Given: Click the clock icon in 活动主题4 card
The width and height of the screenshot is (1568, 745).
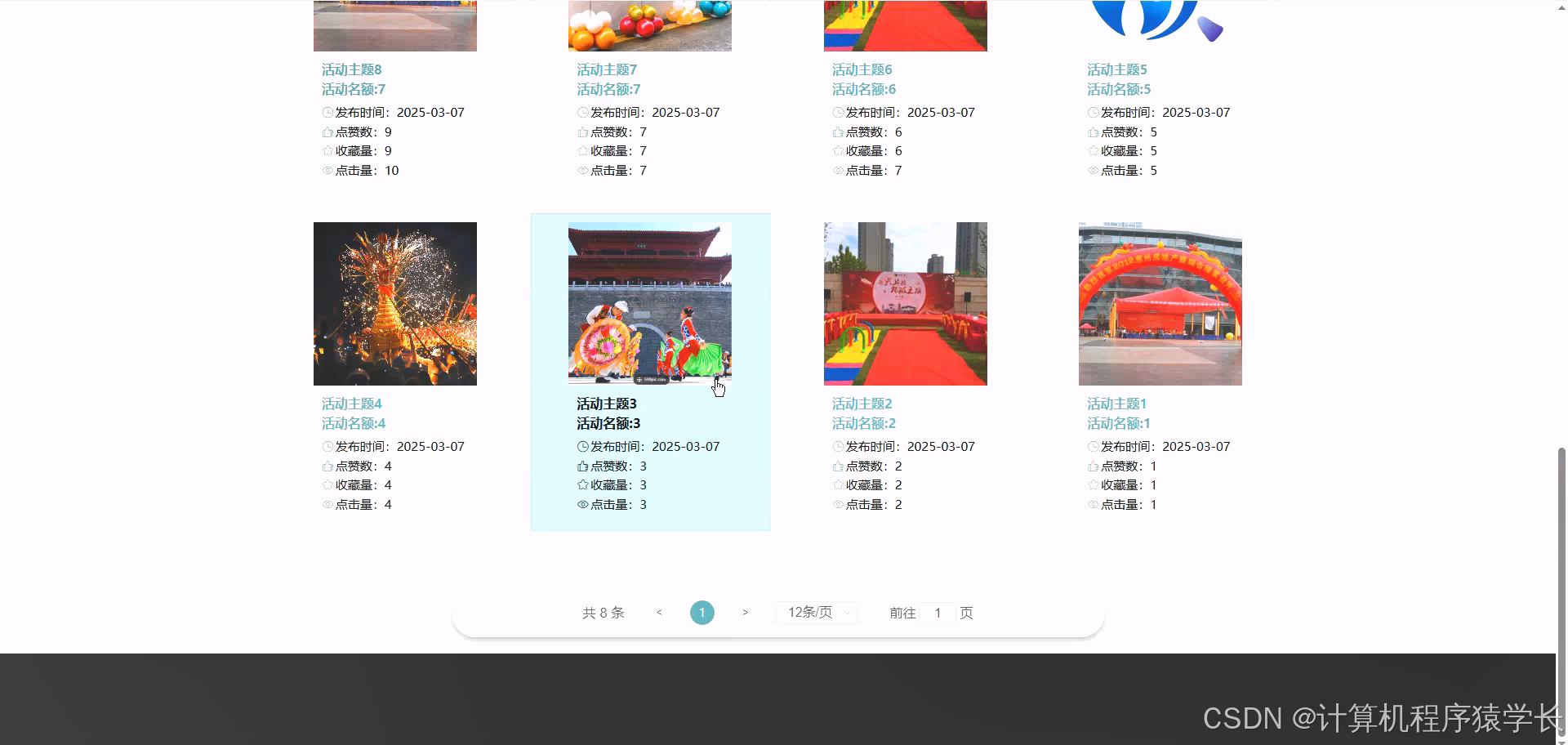Looking at the screenshot, I should 327,447.
